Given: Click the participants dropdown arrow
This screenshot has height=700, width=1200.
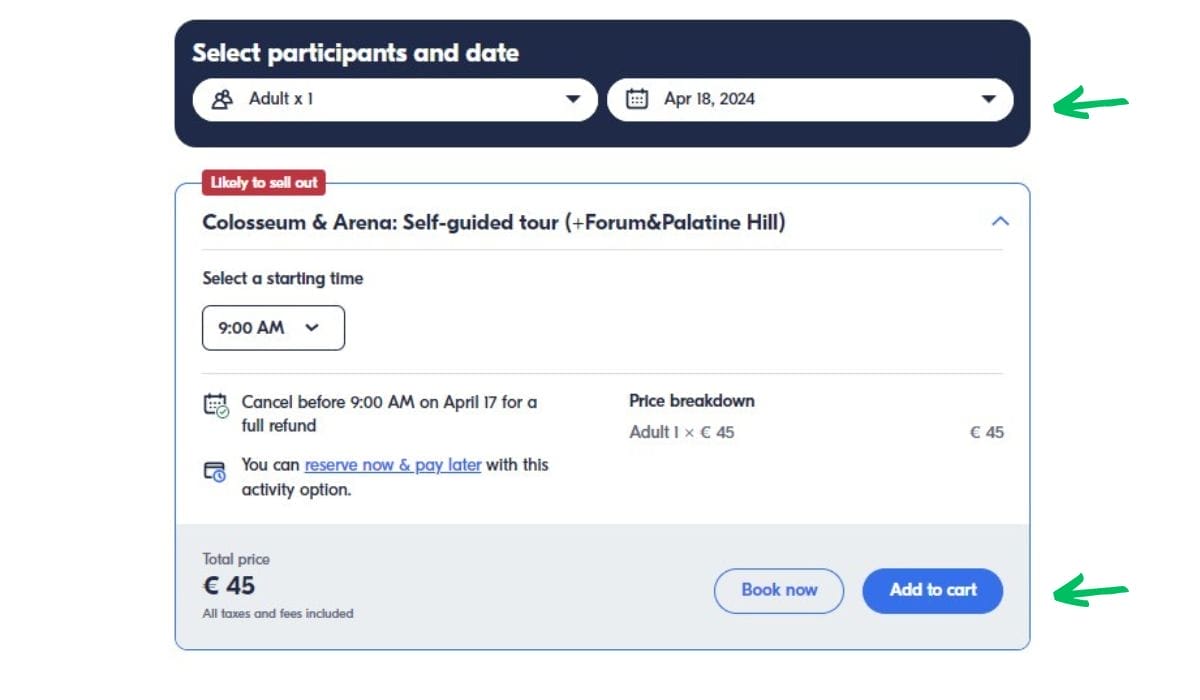Looking at the screenshot, I should tap(573, 99).
